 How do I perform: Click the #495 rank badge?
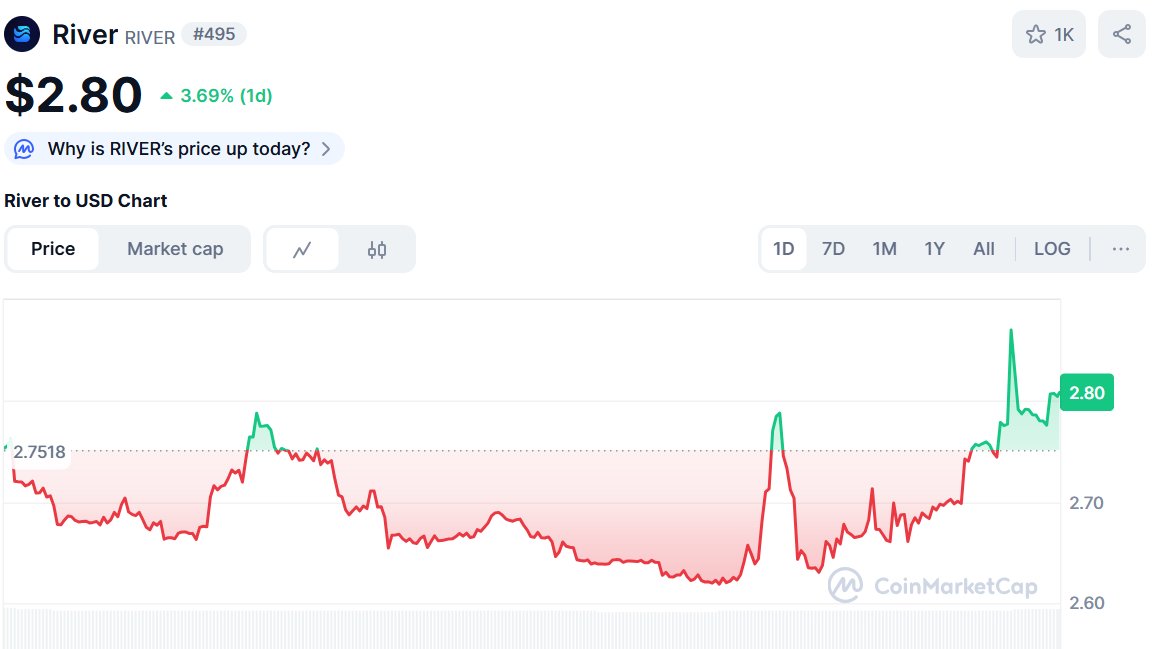214,34
